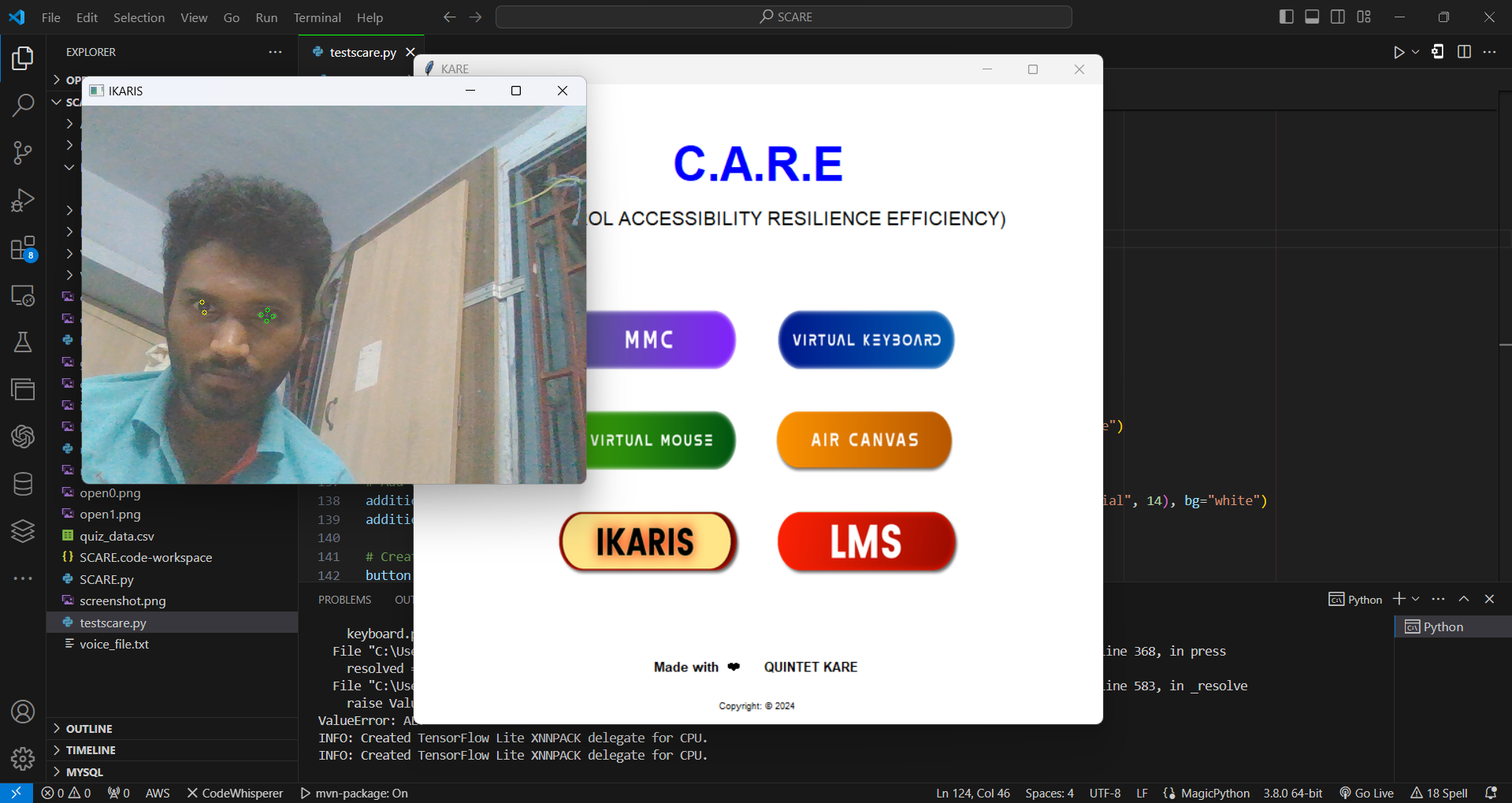The height and width of the screenshot is (803, 1512).
Task: Click the errors and warnings status counter
Action: click(x=66, y=793)
